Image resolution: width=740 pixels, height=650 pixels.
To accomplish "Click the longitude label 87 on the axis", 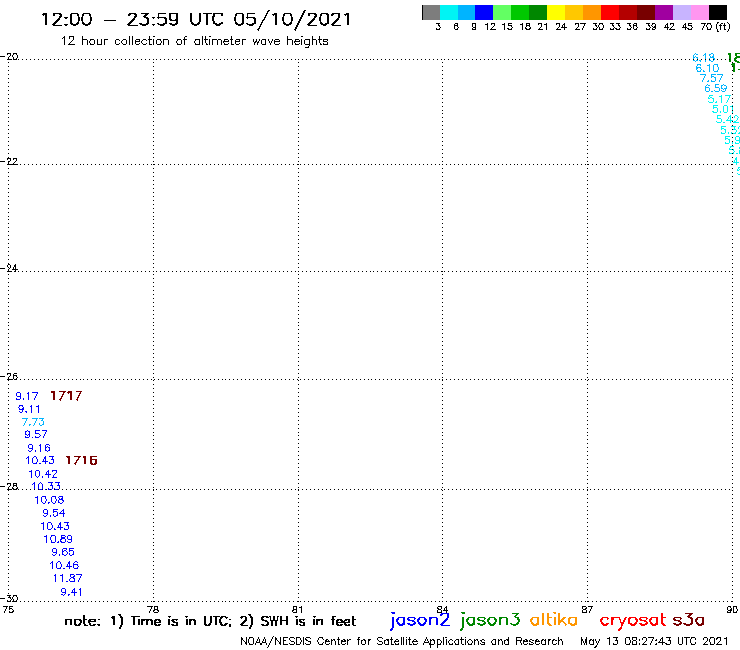I will coord(587,609).
